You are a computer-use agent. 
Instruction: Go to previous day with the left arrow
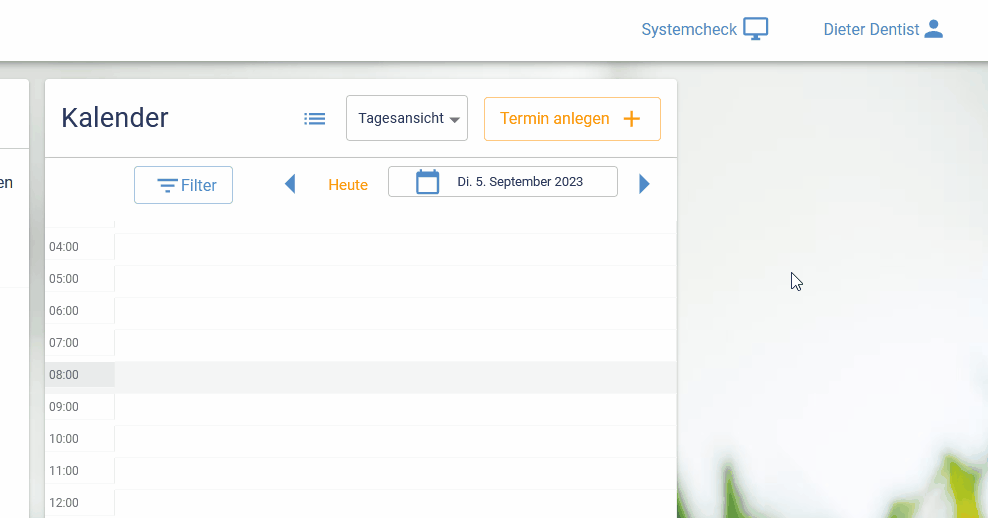[290, 184]
